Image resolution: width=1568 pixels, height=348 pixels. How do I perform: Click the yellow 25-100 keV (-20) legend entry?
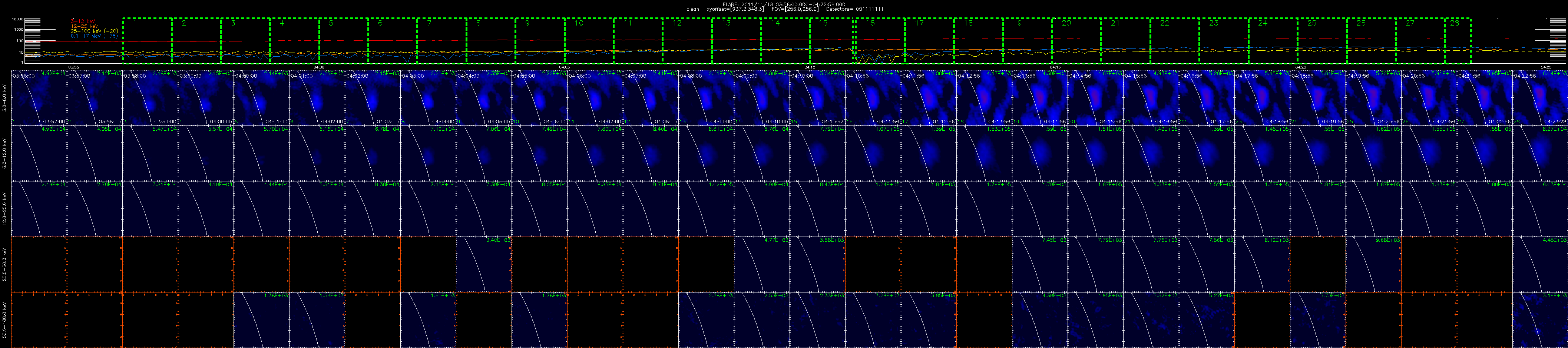click(95, 31)
